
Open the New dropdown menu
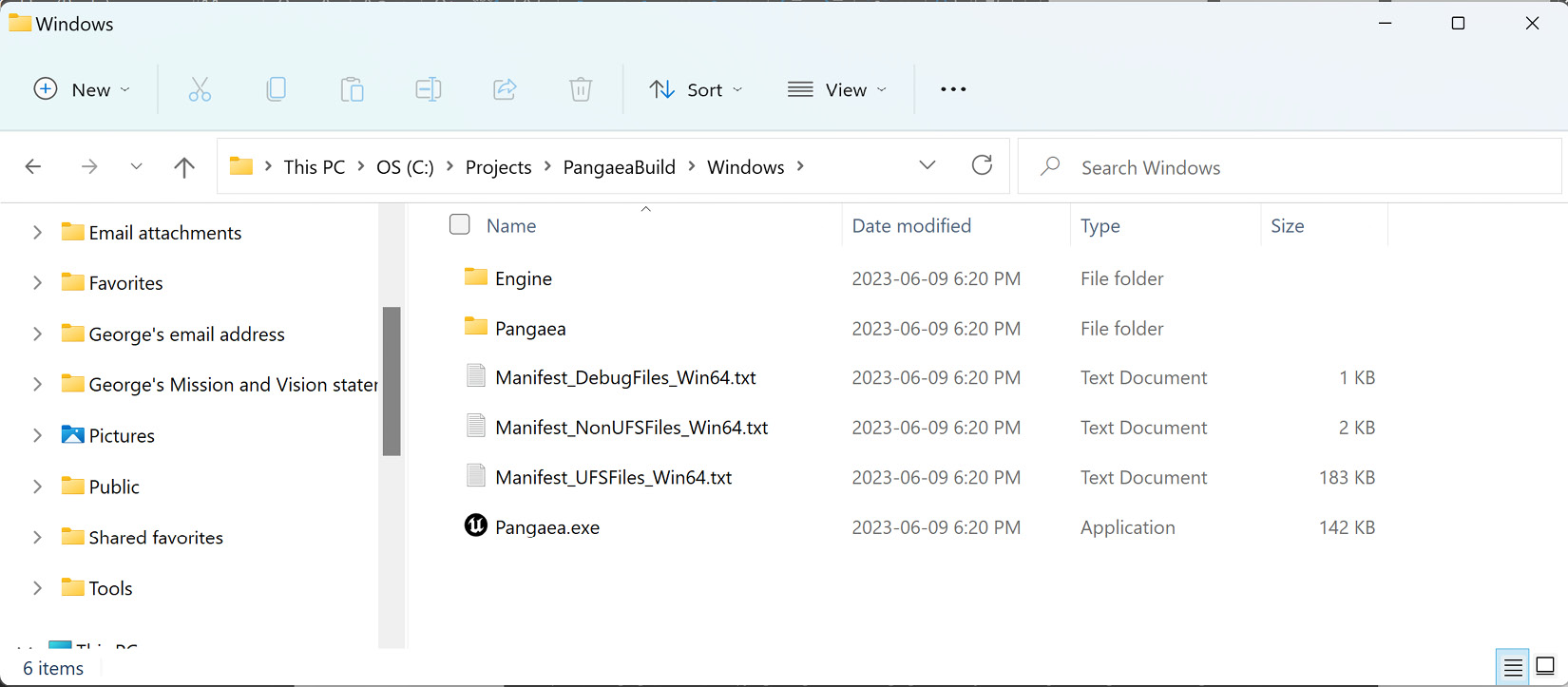[x=82, y=89]
